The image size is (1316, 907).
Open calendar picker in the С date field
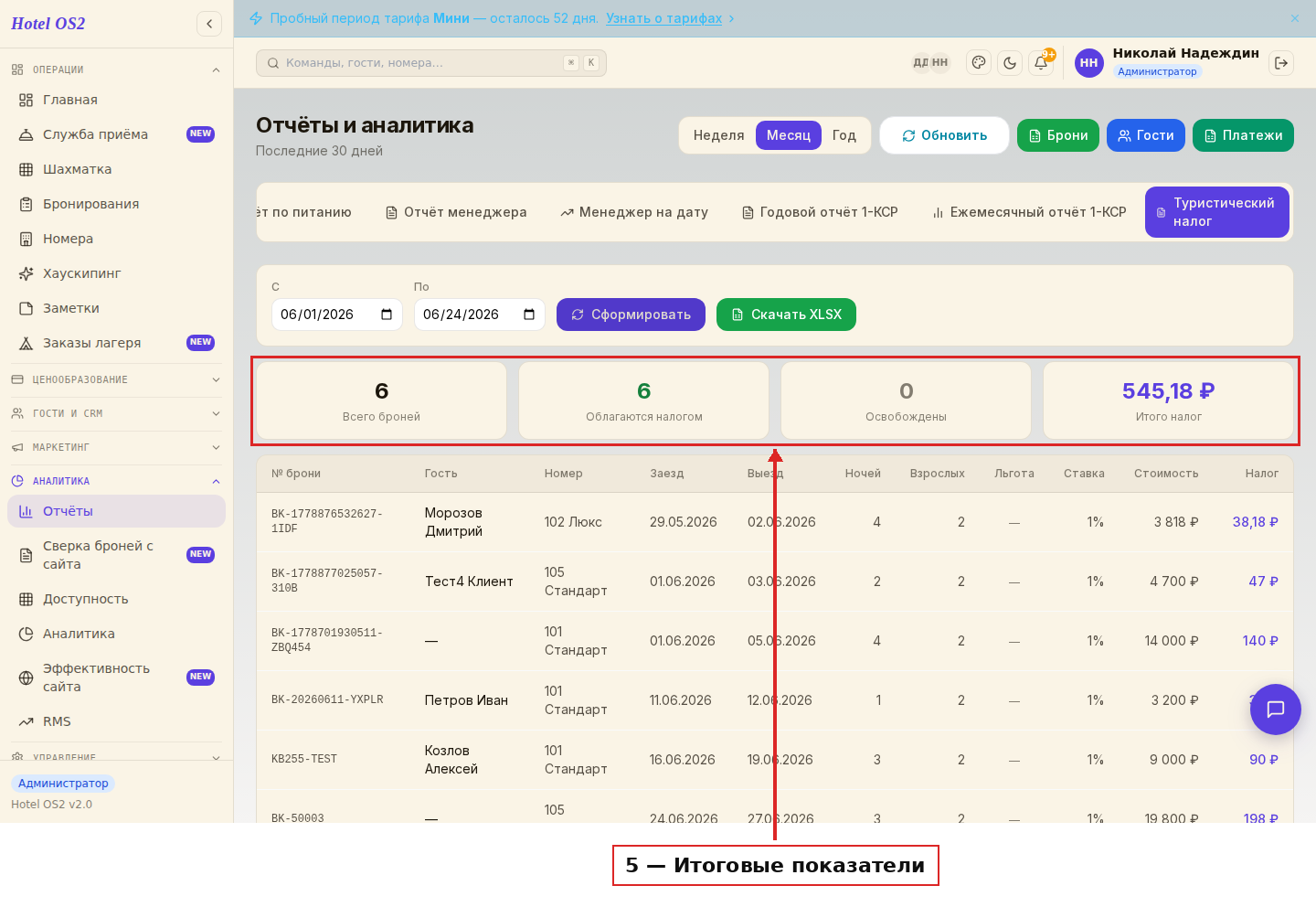(x=387, y=315)
